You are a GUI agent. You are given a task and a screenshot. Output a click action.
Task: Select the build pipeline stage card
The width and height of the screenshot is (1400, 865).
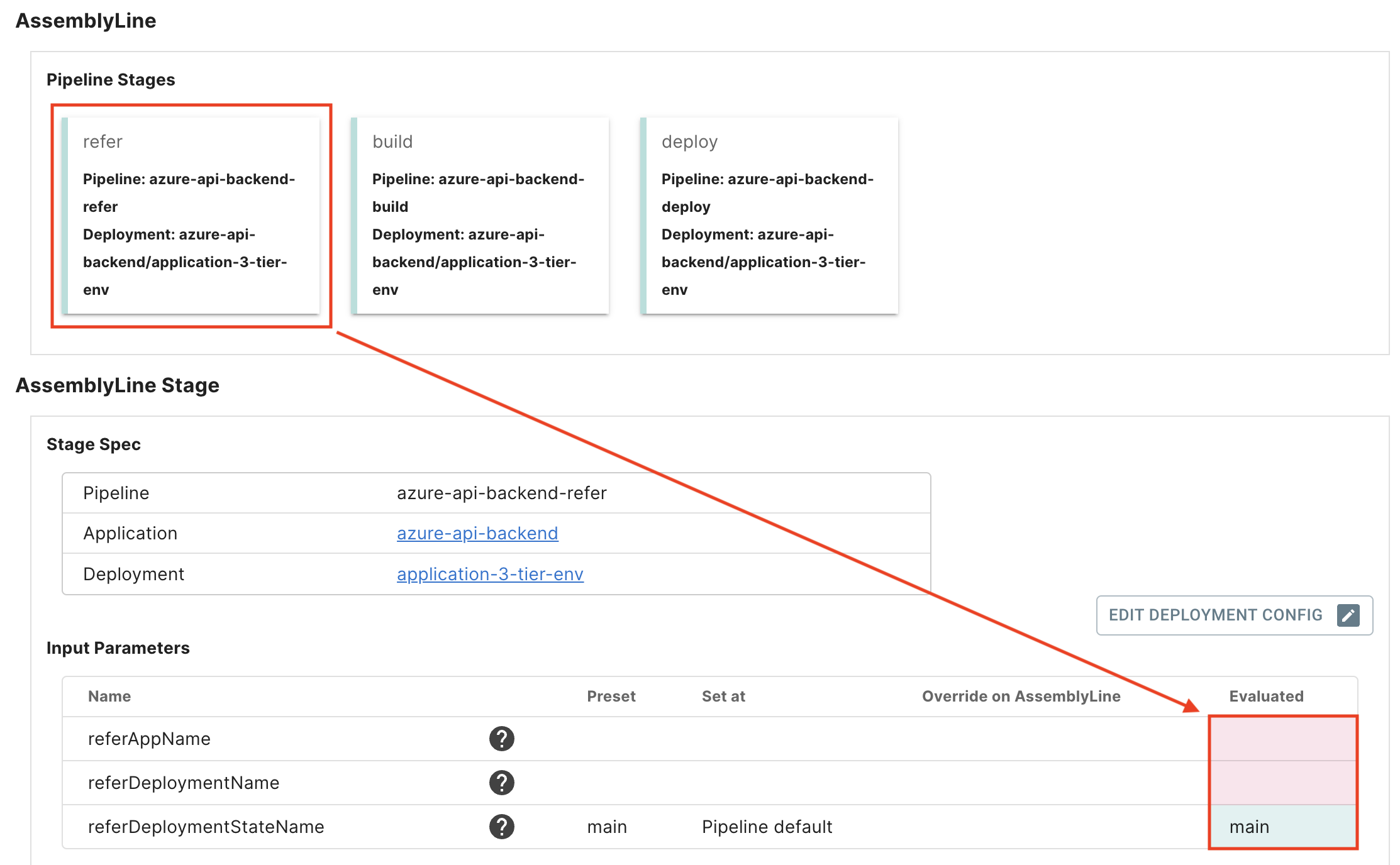click(x=481, y=215)
